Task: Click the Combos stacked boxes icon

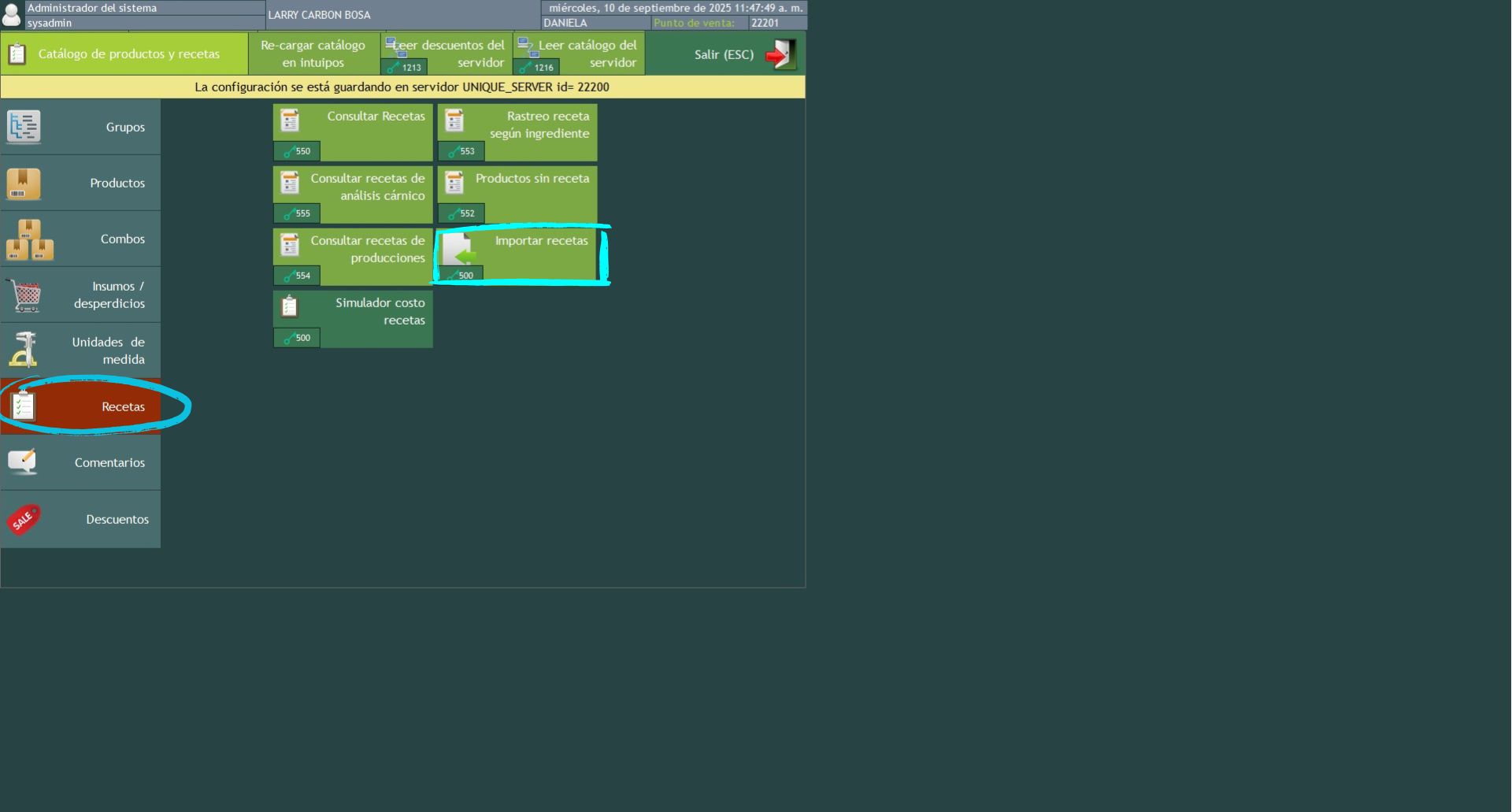Action: [29, 239]
